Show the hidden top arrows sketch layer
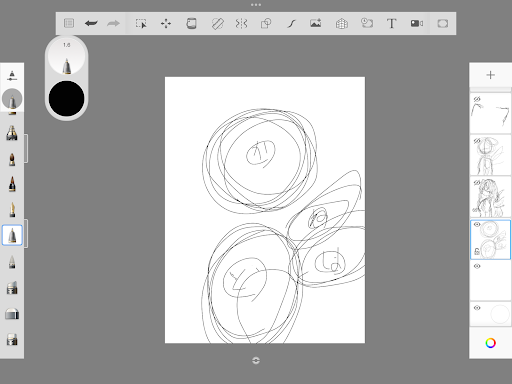This screenshot has height=384, width=512. click(x=477, y=99)
